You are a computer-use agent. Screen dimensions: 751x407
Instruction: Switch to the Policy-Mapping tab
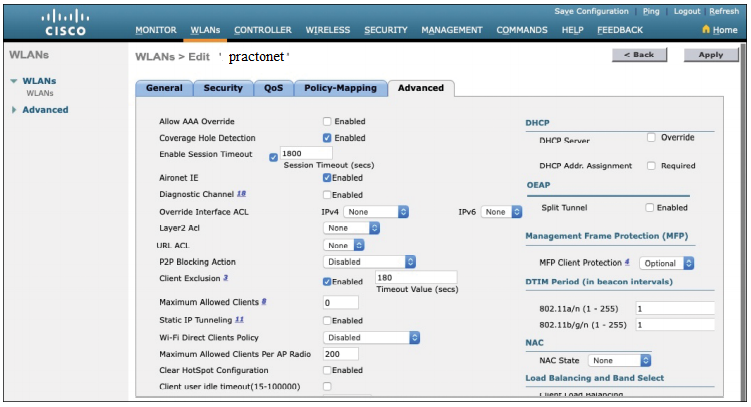point(341,88)
